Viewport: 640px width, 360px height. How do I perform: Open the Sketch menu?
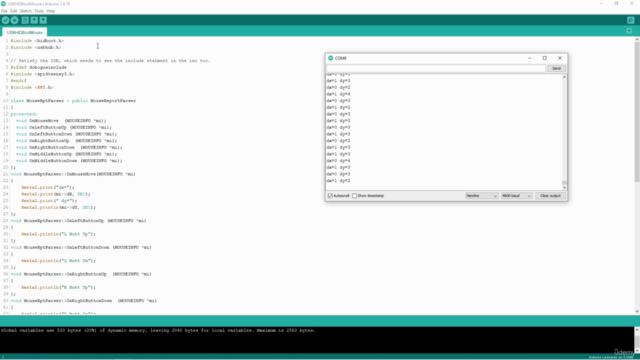(x=26, y=11)
